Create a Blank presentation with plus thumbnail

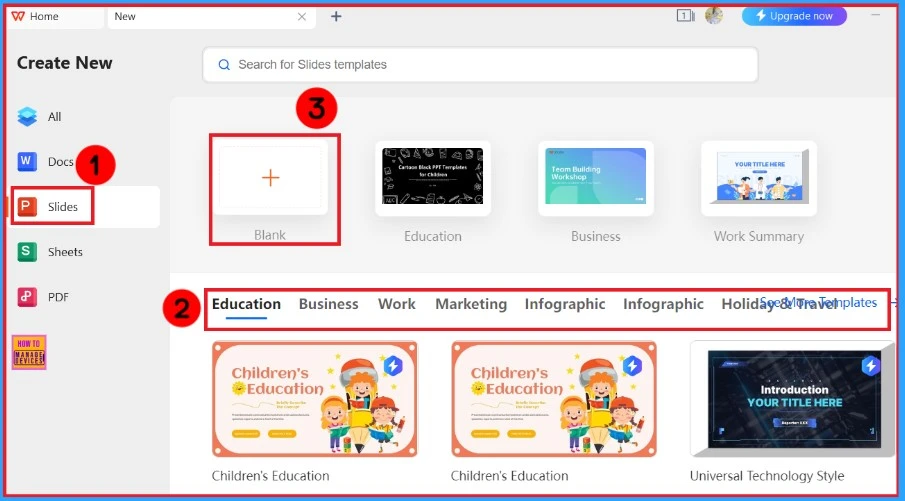tap(270, 177)
